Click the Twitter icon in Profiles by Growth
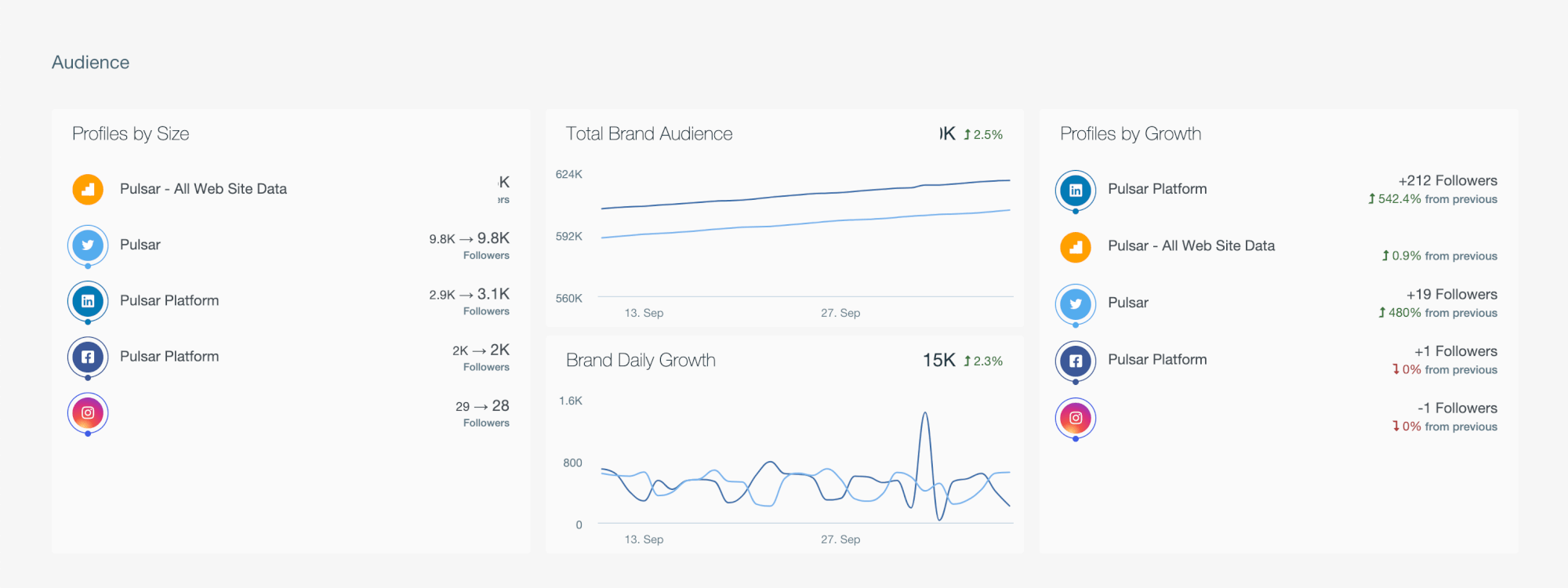Screen dimensions: 1568x588 tap(1076, 303)
